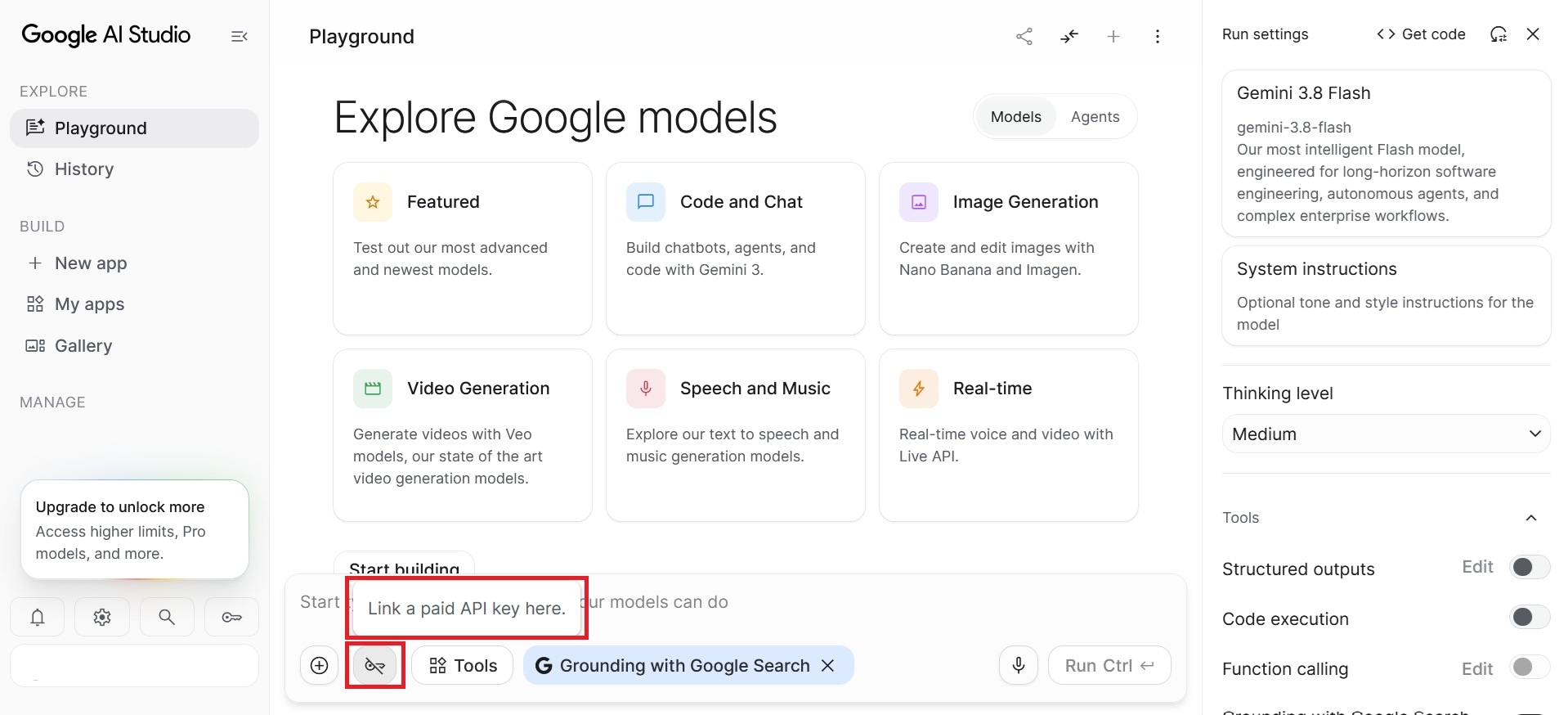Viewport: 1568px width, 715px height.
Task: Click the link paid API key icon
Action: coord(375,666)
